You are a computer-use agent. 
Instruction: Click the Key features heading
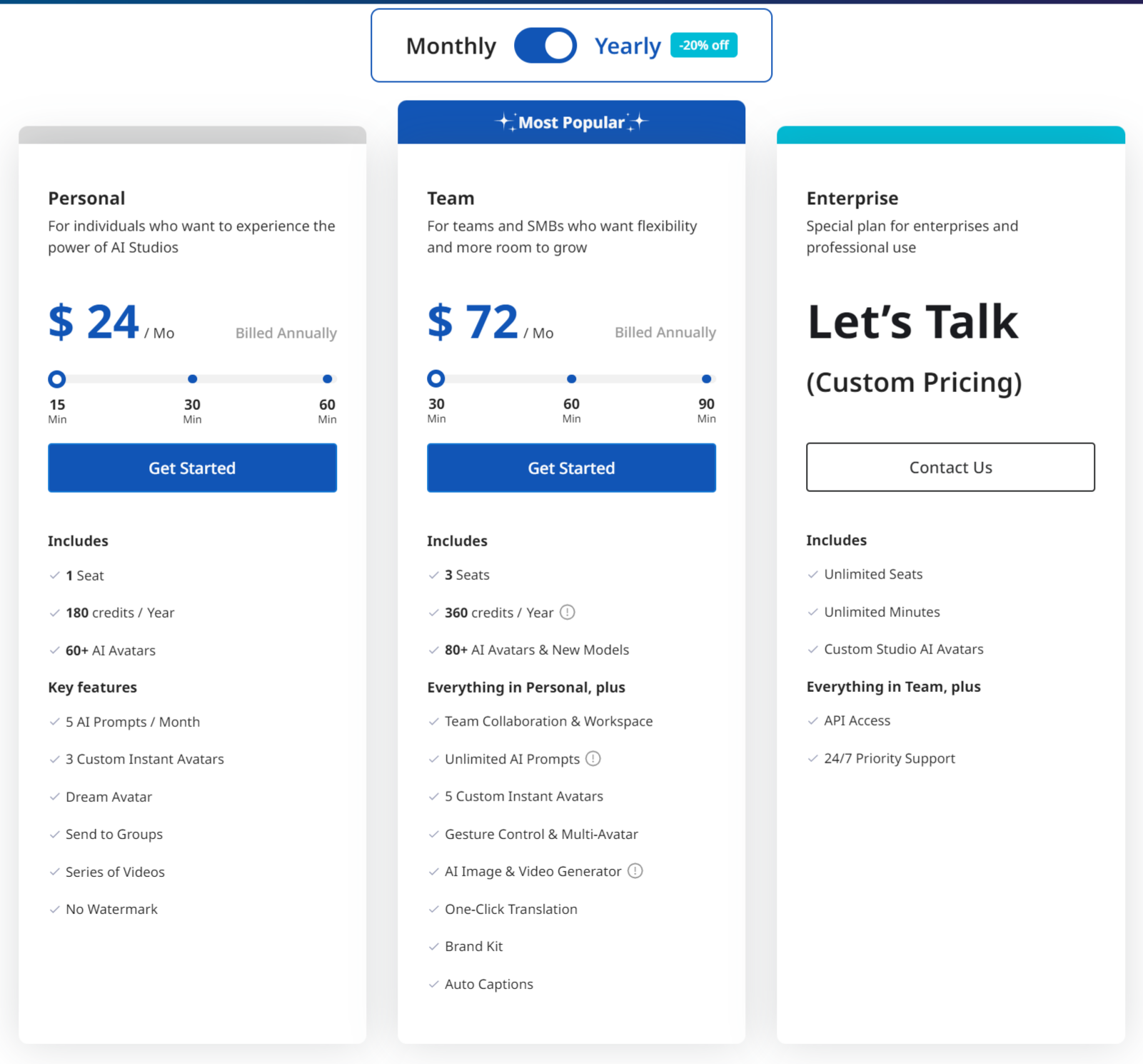(x=93, y=687)
